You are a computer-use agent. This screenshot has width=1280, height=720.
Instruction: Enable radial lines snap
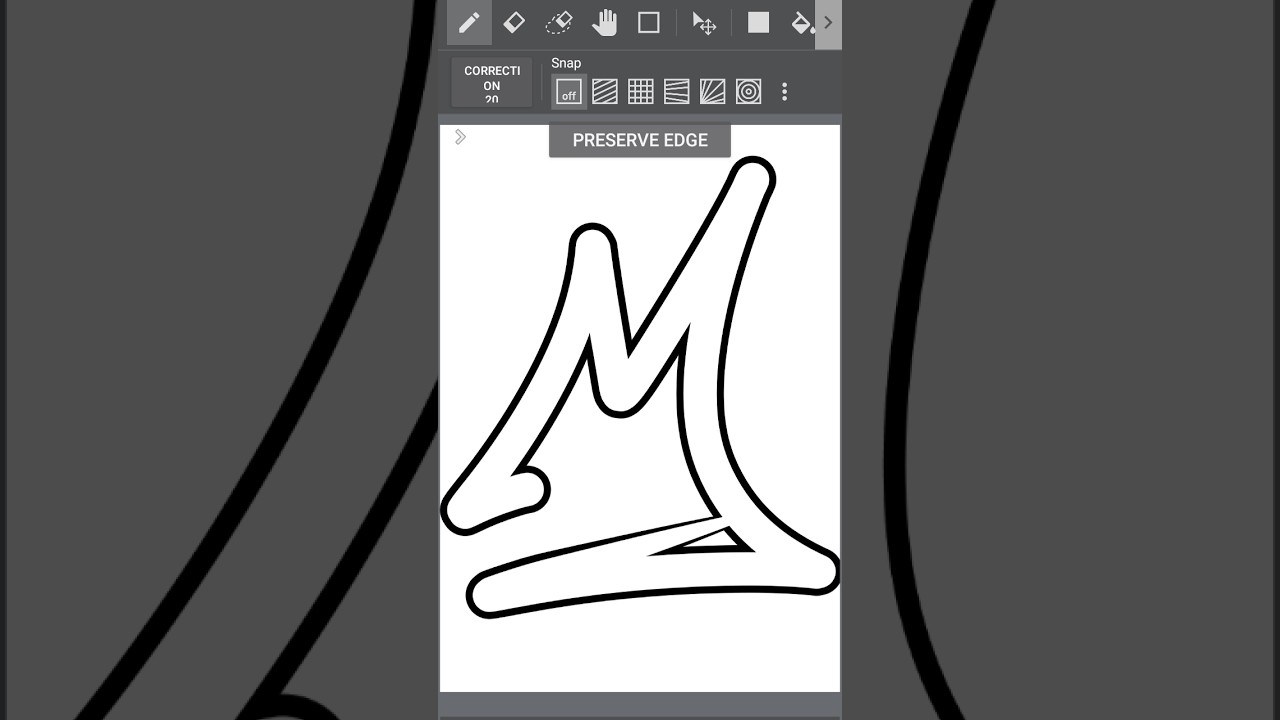tap(713, 92)
